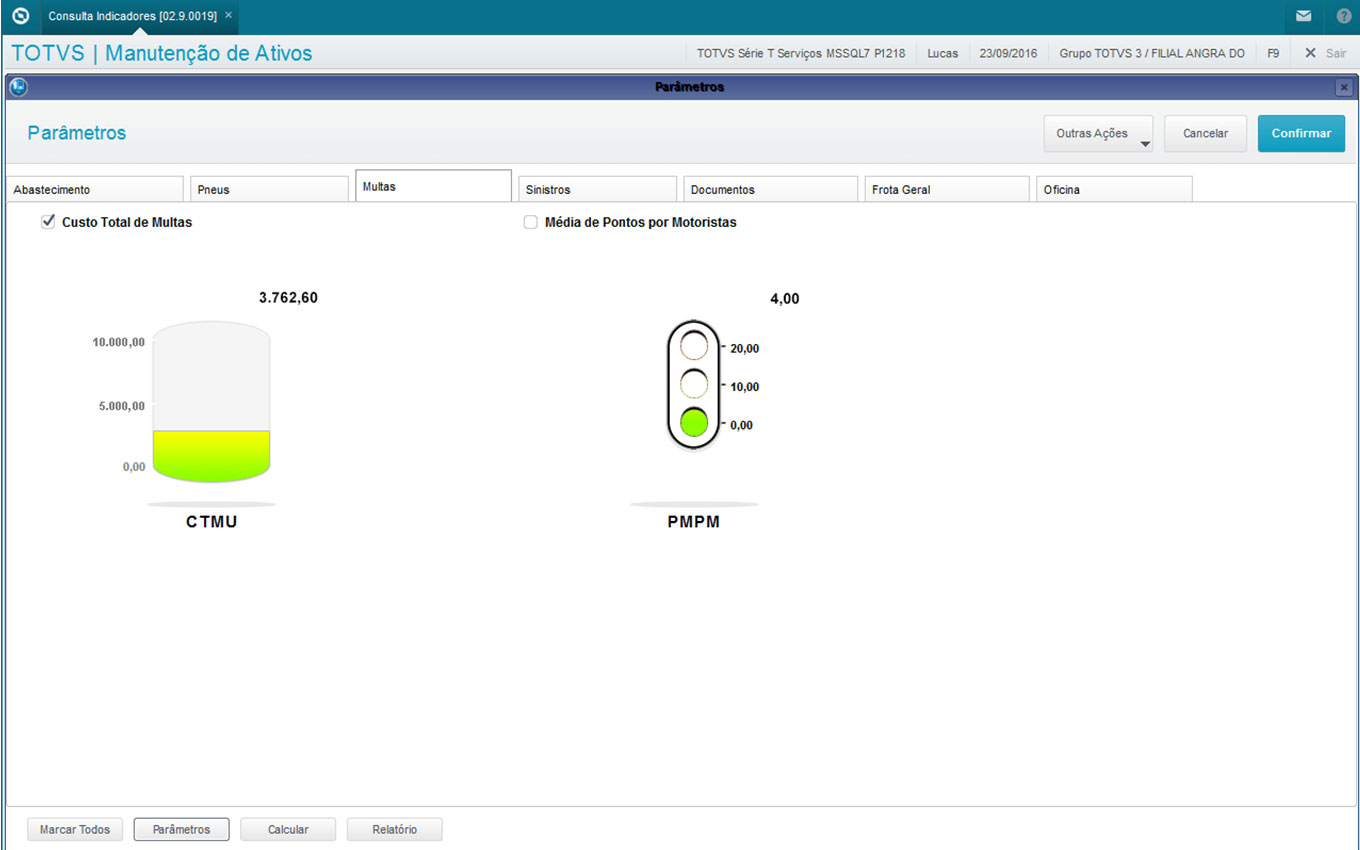Click the TOTVS logo icon at top-left
The height and width of the screenshot is (850, 1360).
pyautogui.click(x=20, y=16)
